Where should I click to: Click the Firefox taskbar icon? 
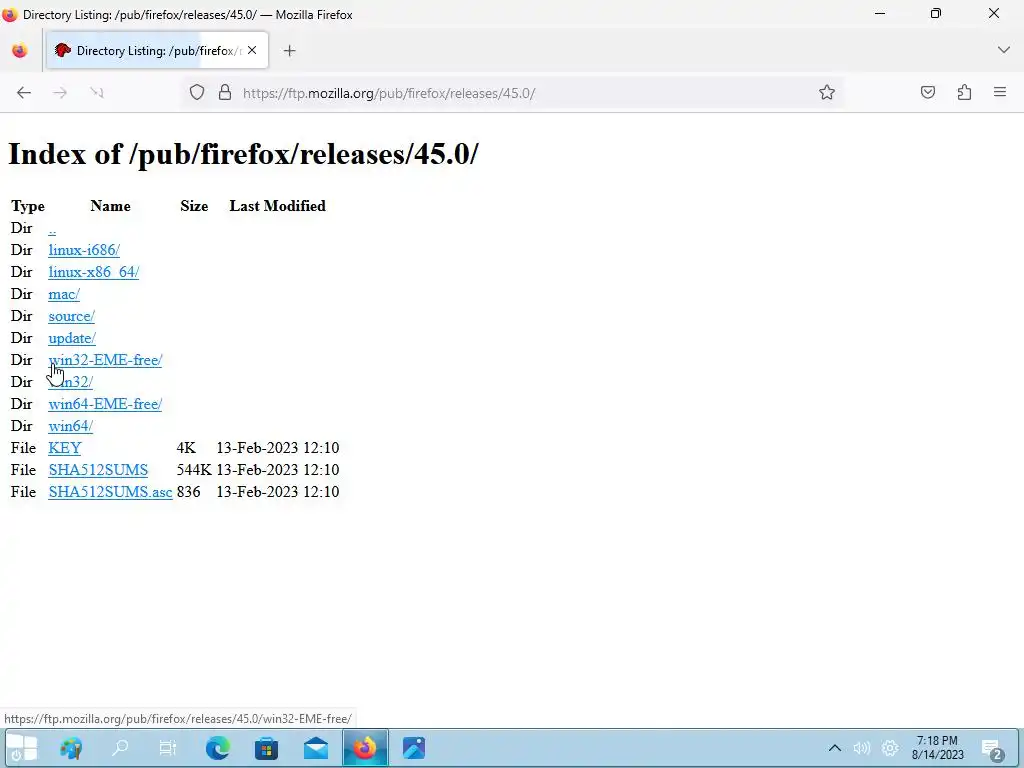365,748
